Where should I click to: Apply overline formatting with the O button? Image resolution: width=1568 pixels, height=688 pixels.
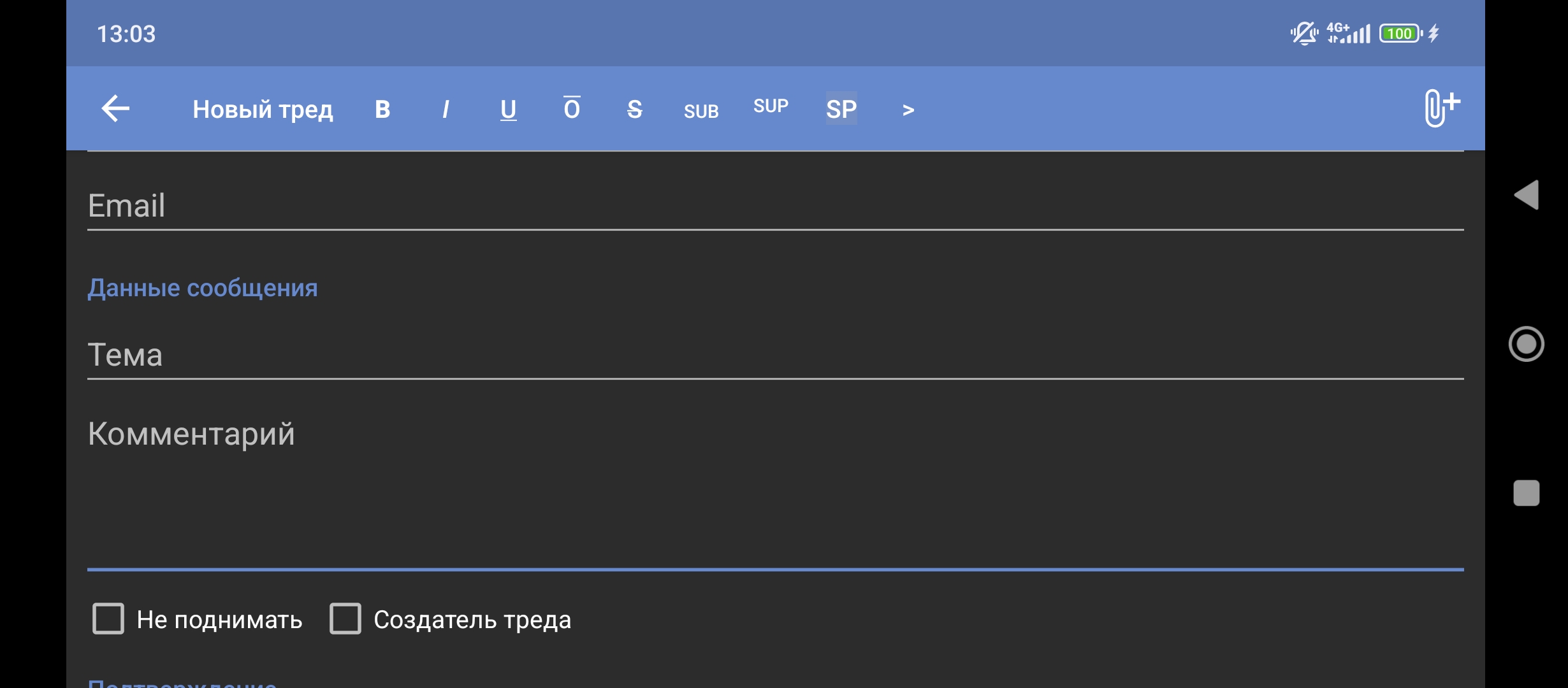[572, 109]
